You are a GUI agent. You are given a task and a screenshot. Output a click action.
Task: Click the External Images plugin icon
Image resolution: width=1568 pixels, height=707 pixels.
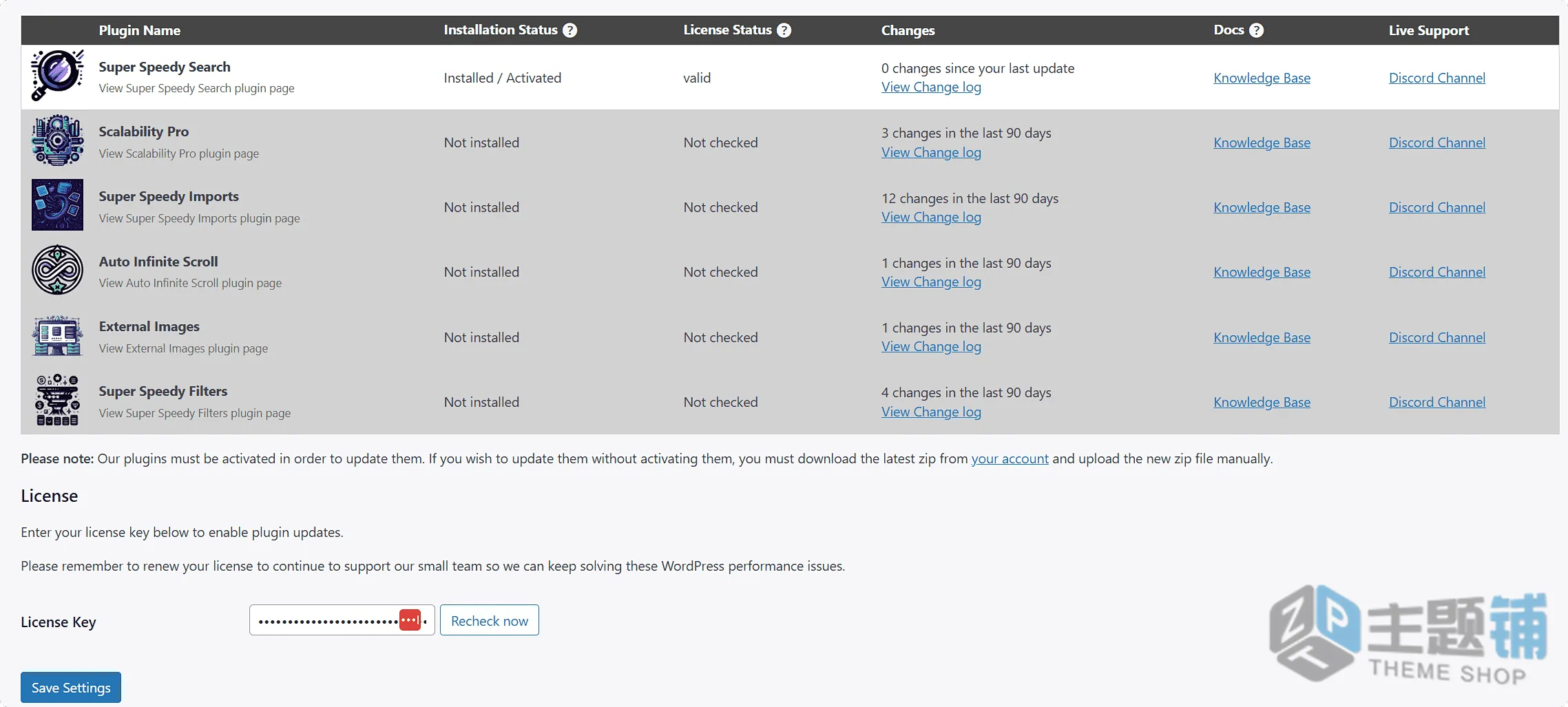pyautogui.click(x=58, y=335)
